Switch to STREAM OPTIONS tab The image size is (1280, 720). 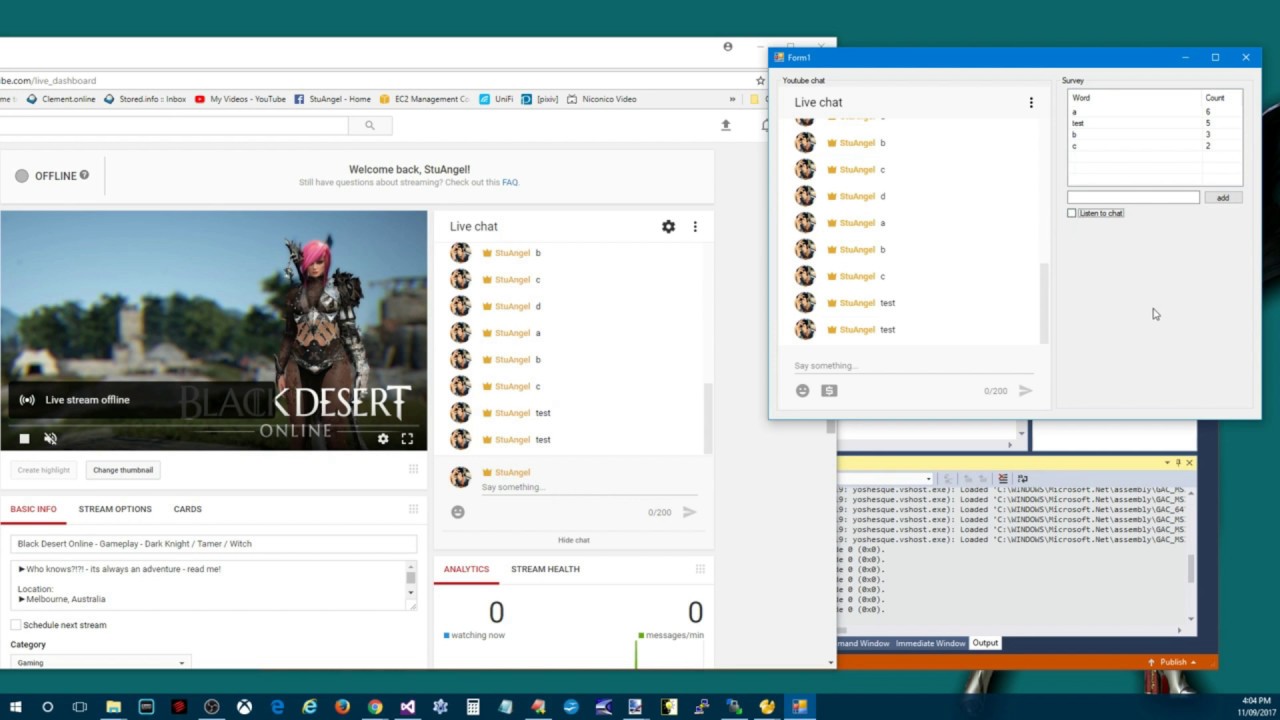[115, 509]
